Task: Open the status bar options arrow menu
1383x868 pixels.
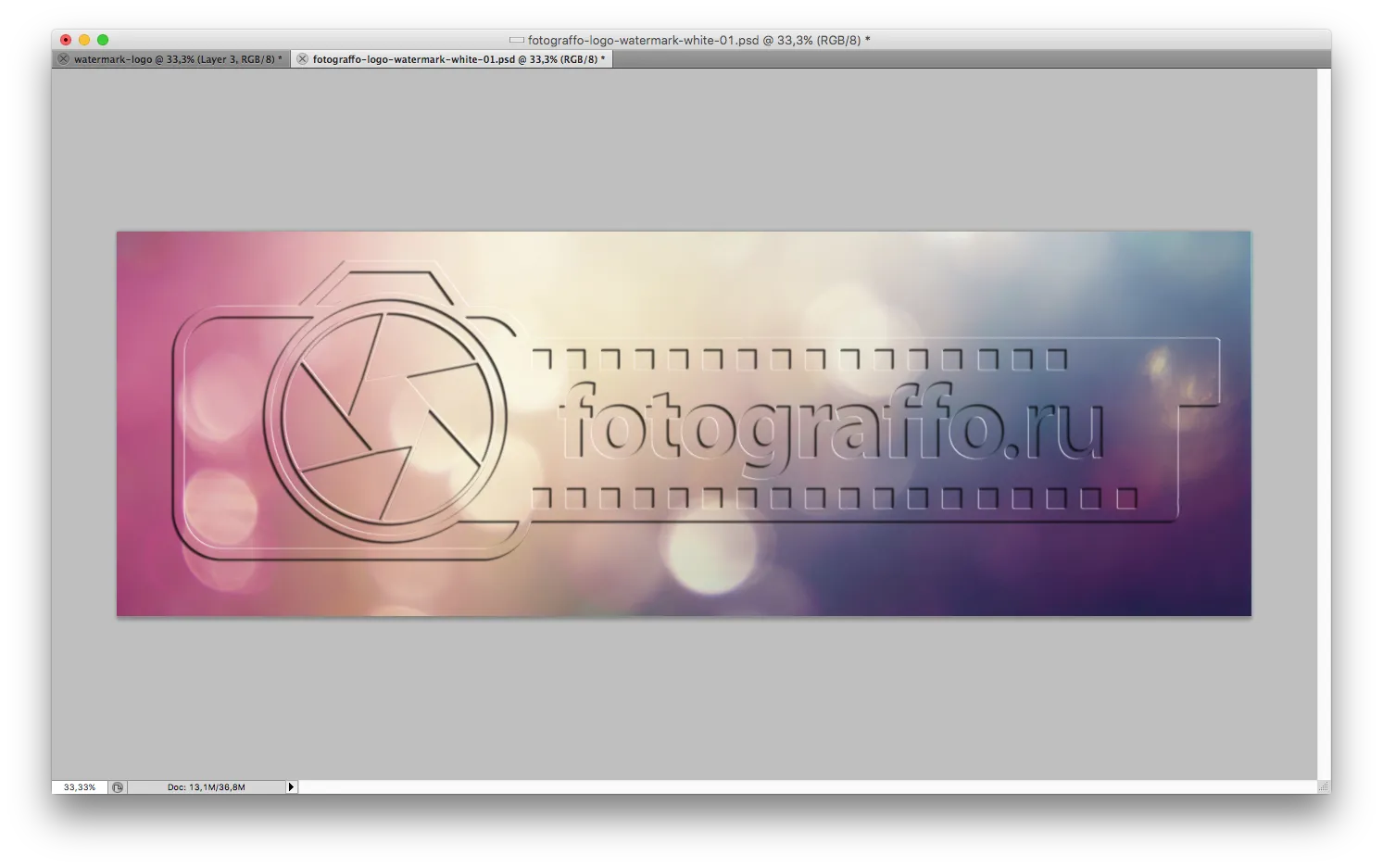Action: tap(291, 787)
